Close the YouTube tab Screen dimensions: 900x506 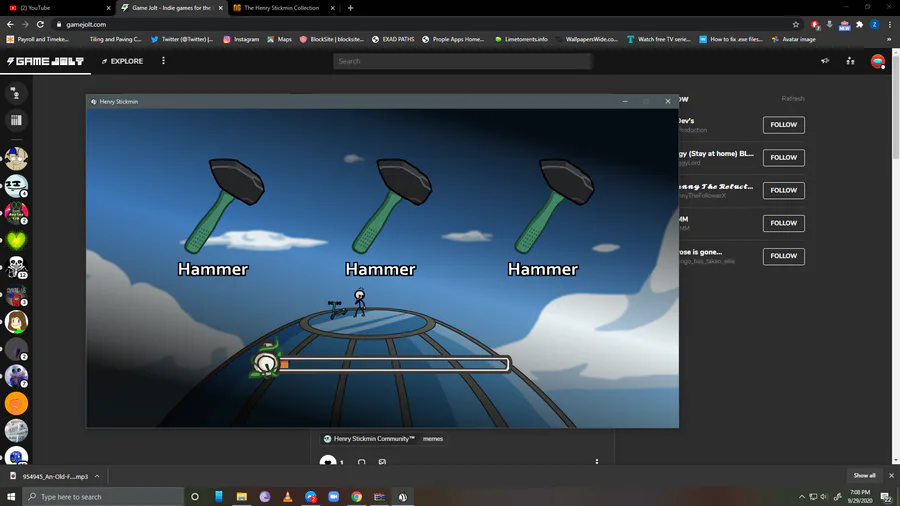tap(108, 8)
